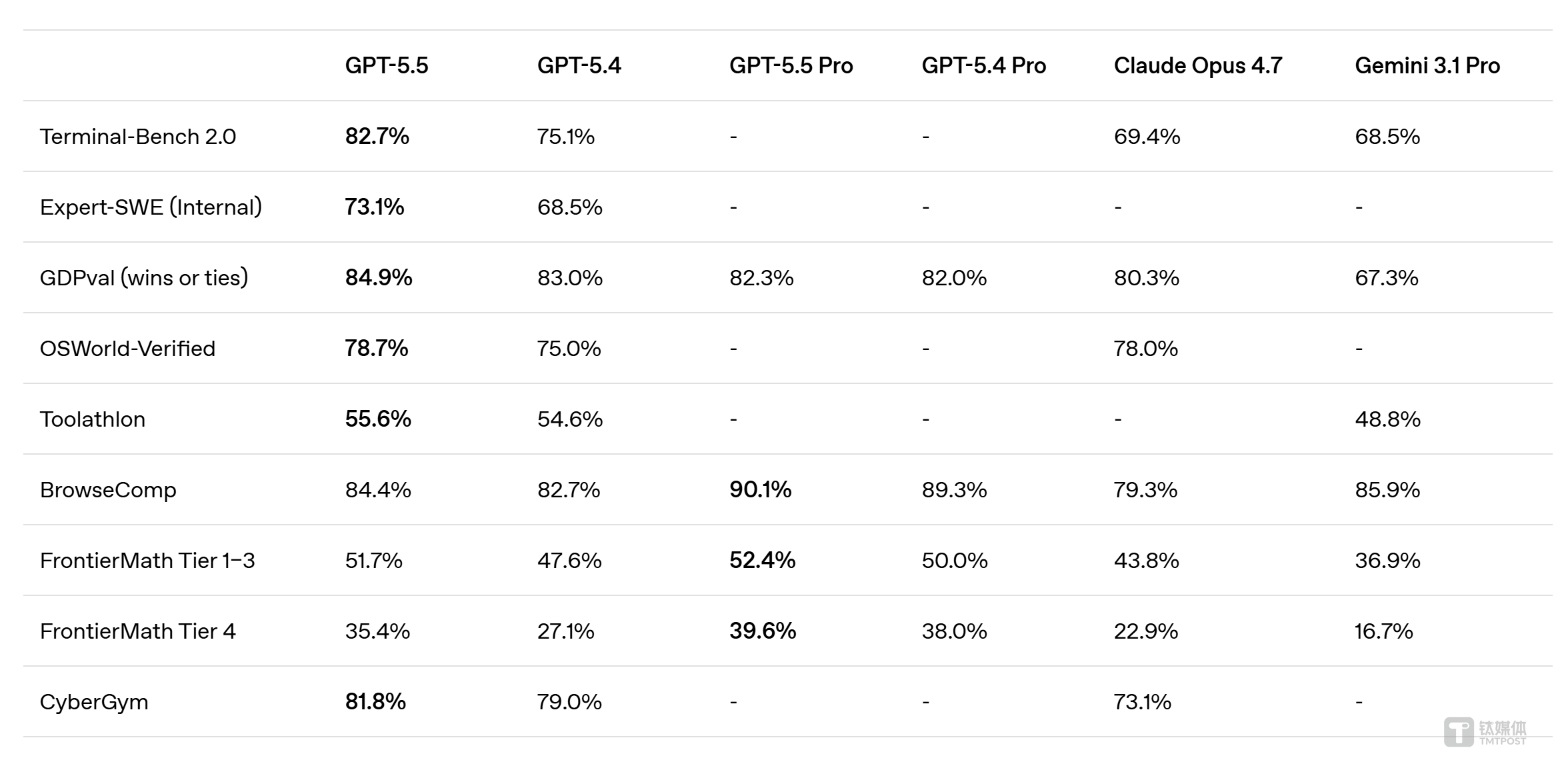Click Claude's 78.0% OSWorld-Verified score

(x=1145, y=349)
